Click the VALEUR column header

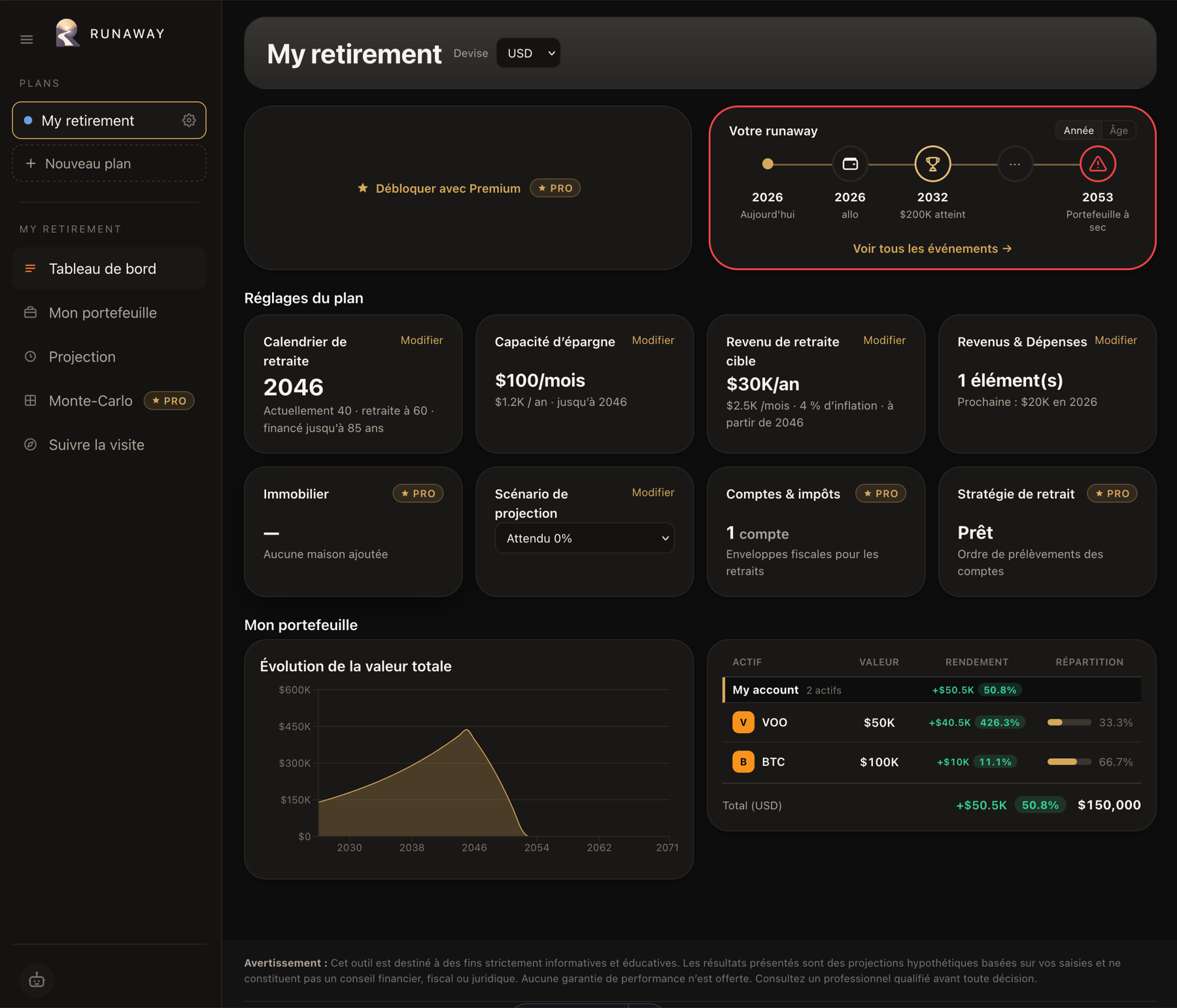point(879,662)
